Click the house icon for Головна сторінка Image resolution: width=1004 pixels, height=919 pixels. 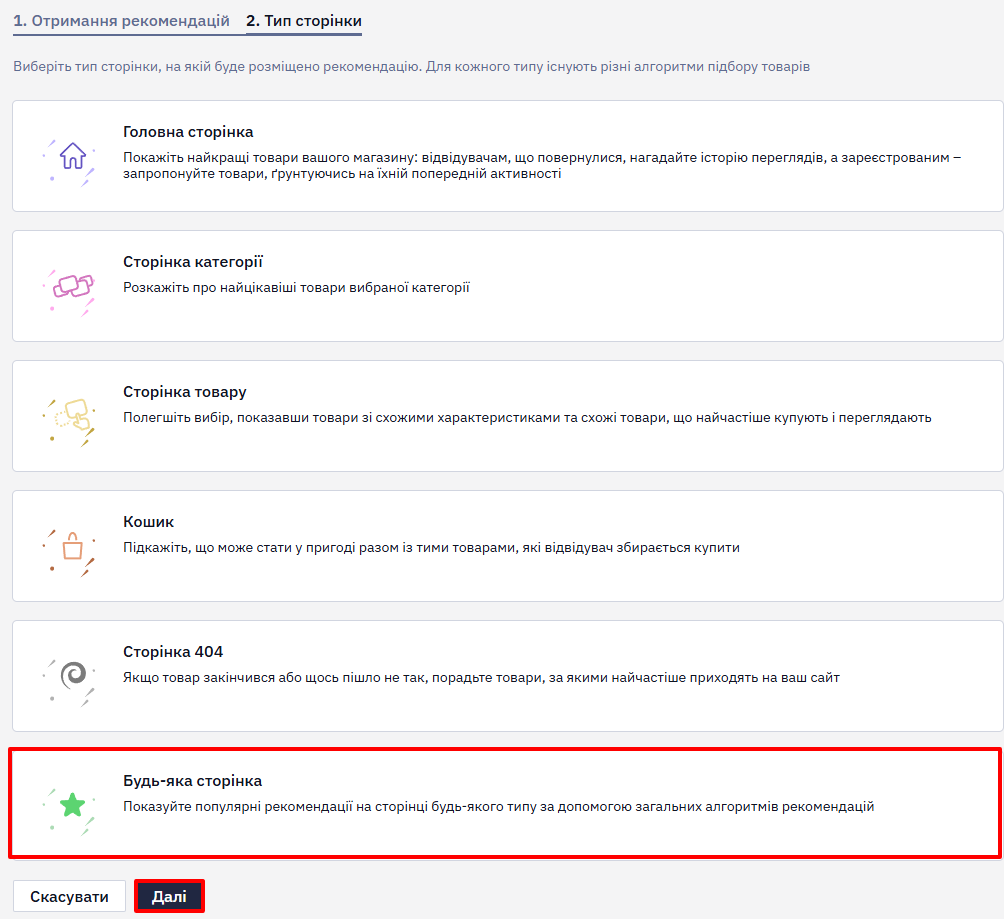pyautogui.click(x=72, y=156)
